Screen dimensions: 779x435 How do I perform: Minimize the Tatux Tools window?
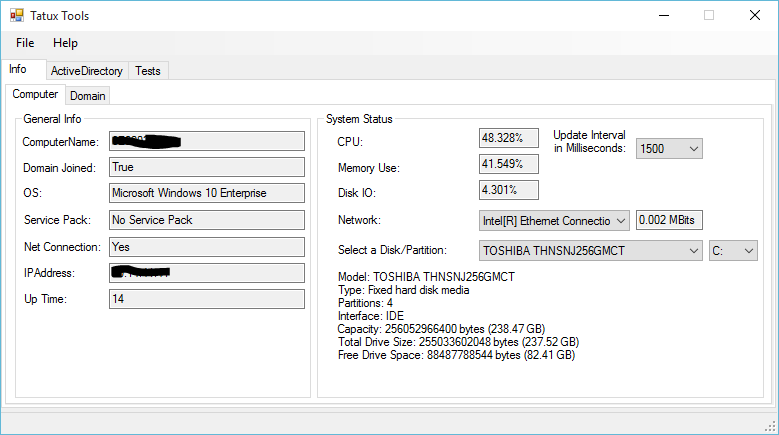pos(664,15)
